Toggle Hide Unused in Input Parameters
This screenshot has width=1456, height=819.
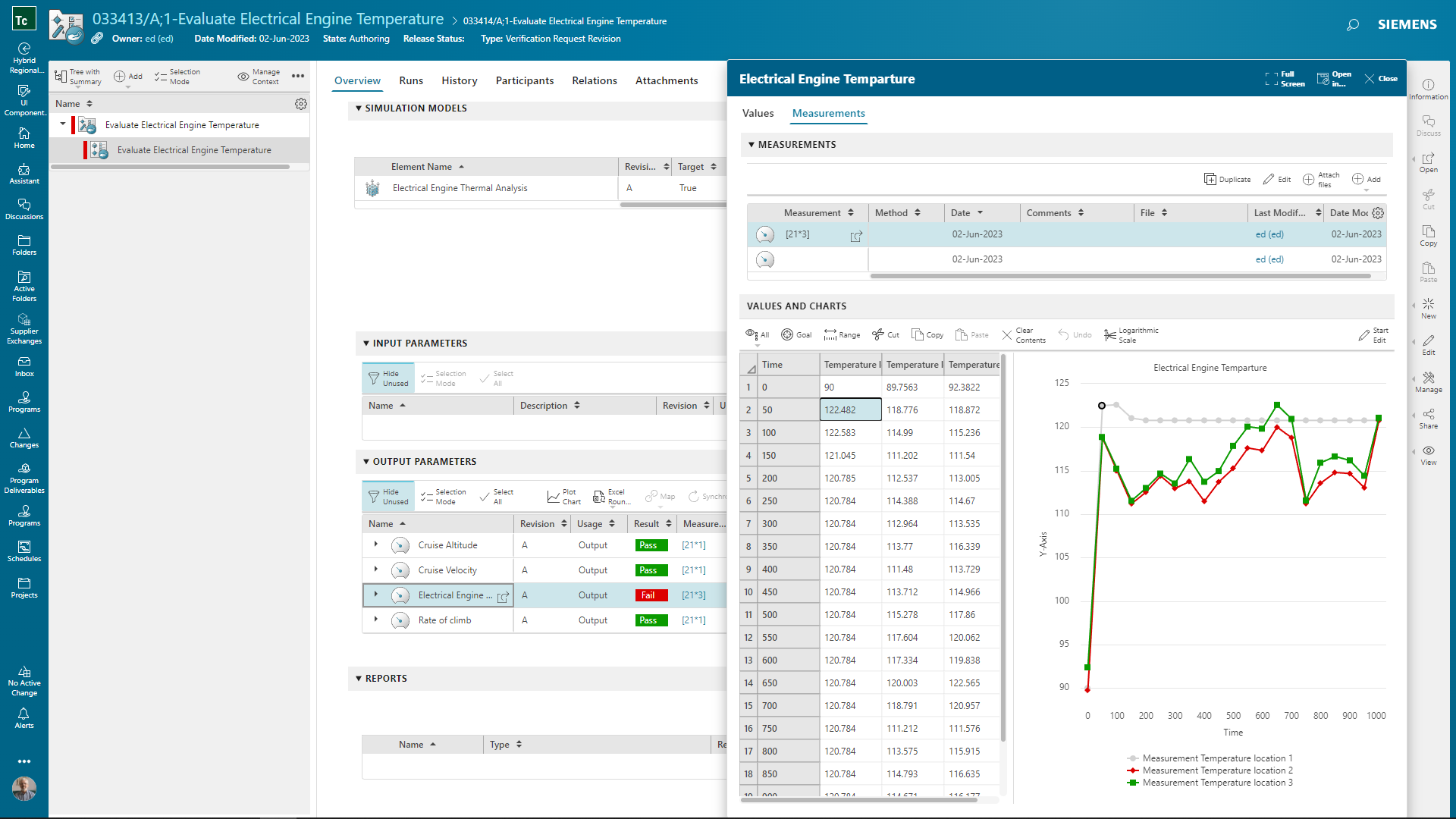point(388,377)
